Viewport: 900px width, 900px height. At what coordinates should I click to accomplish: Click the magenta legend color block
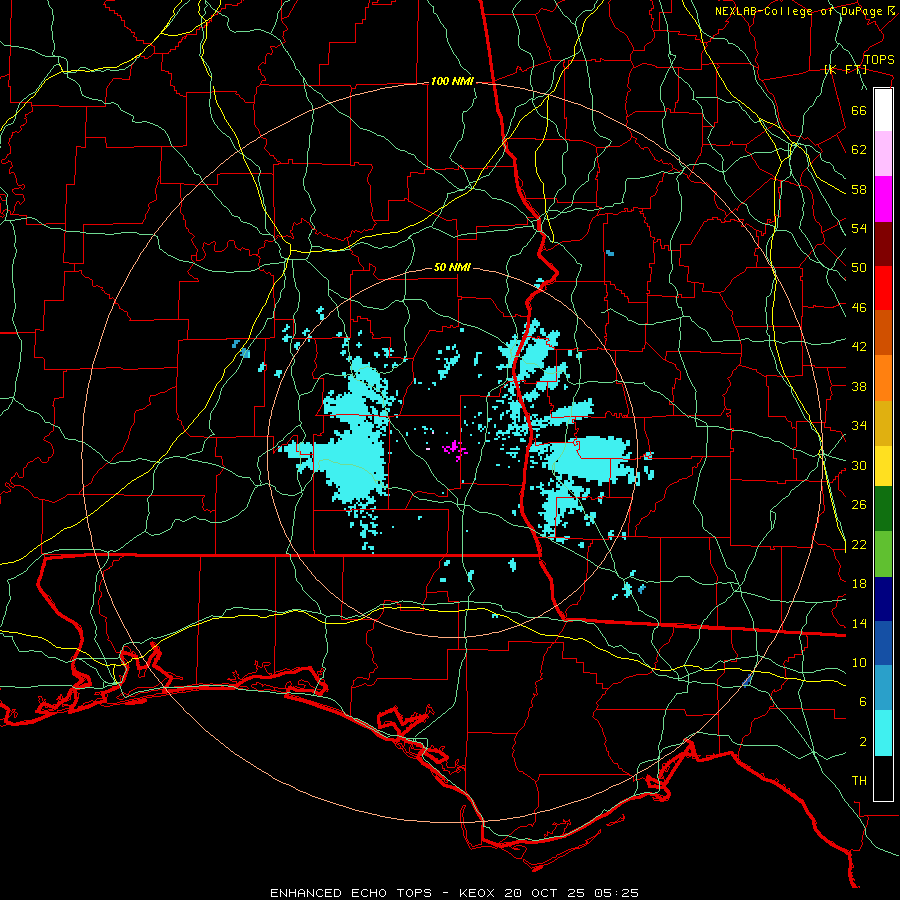point(883,199)
